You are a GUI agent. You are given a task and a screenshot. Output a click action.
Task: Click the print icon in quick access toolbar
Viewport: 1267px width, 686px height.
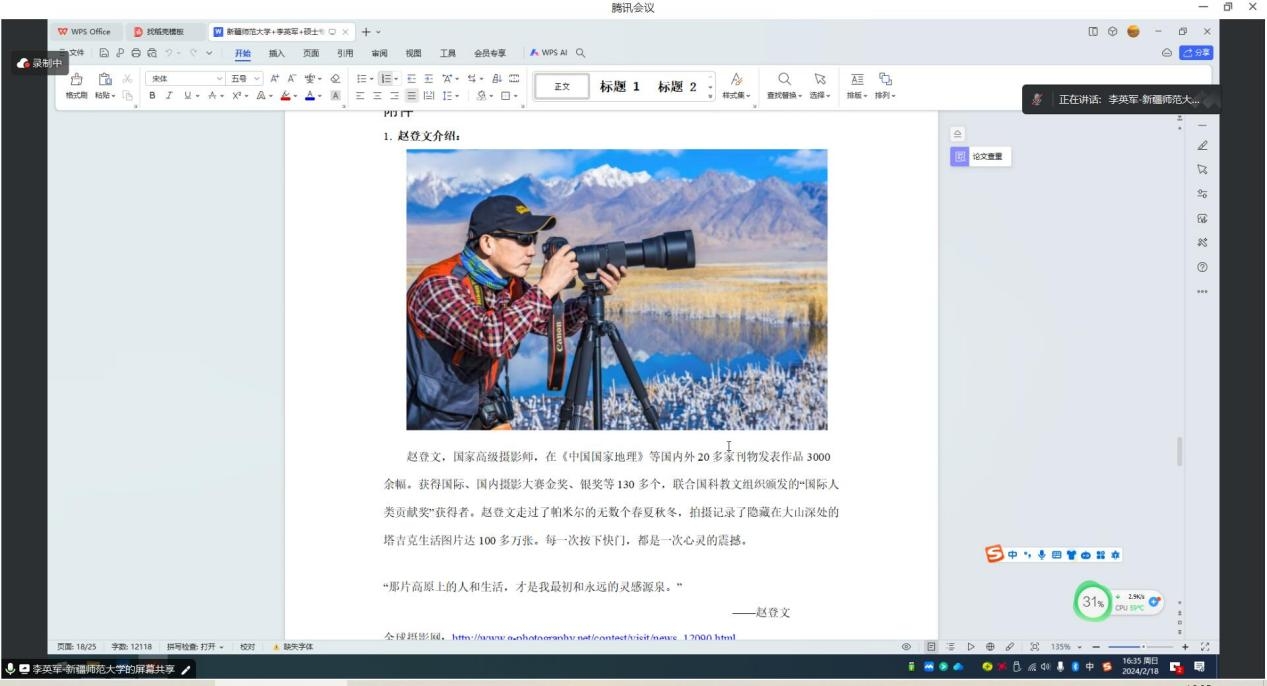135,53
